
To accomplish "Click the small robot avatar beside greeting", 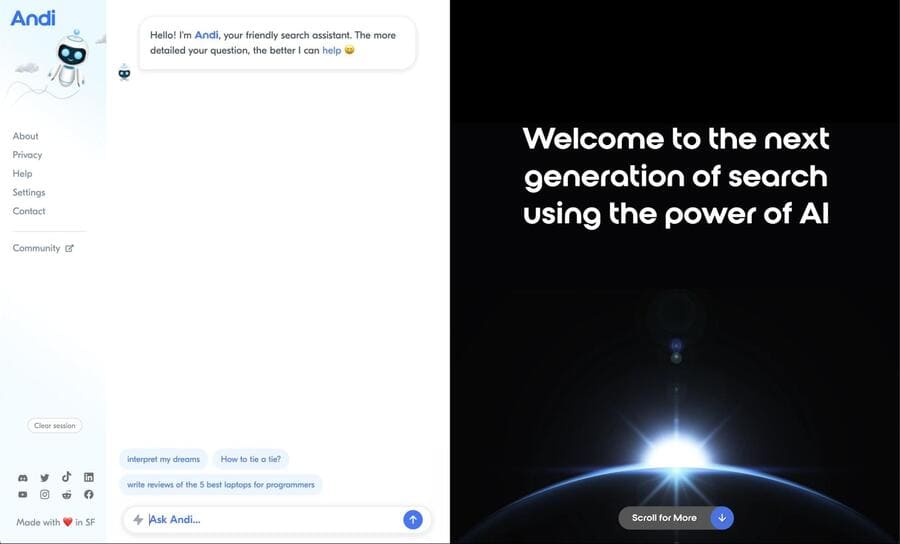I will coord(124,73).
